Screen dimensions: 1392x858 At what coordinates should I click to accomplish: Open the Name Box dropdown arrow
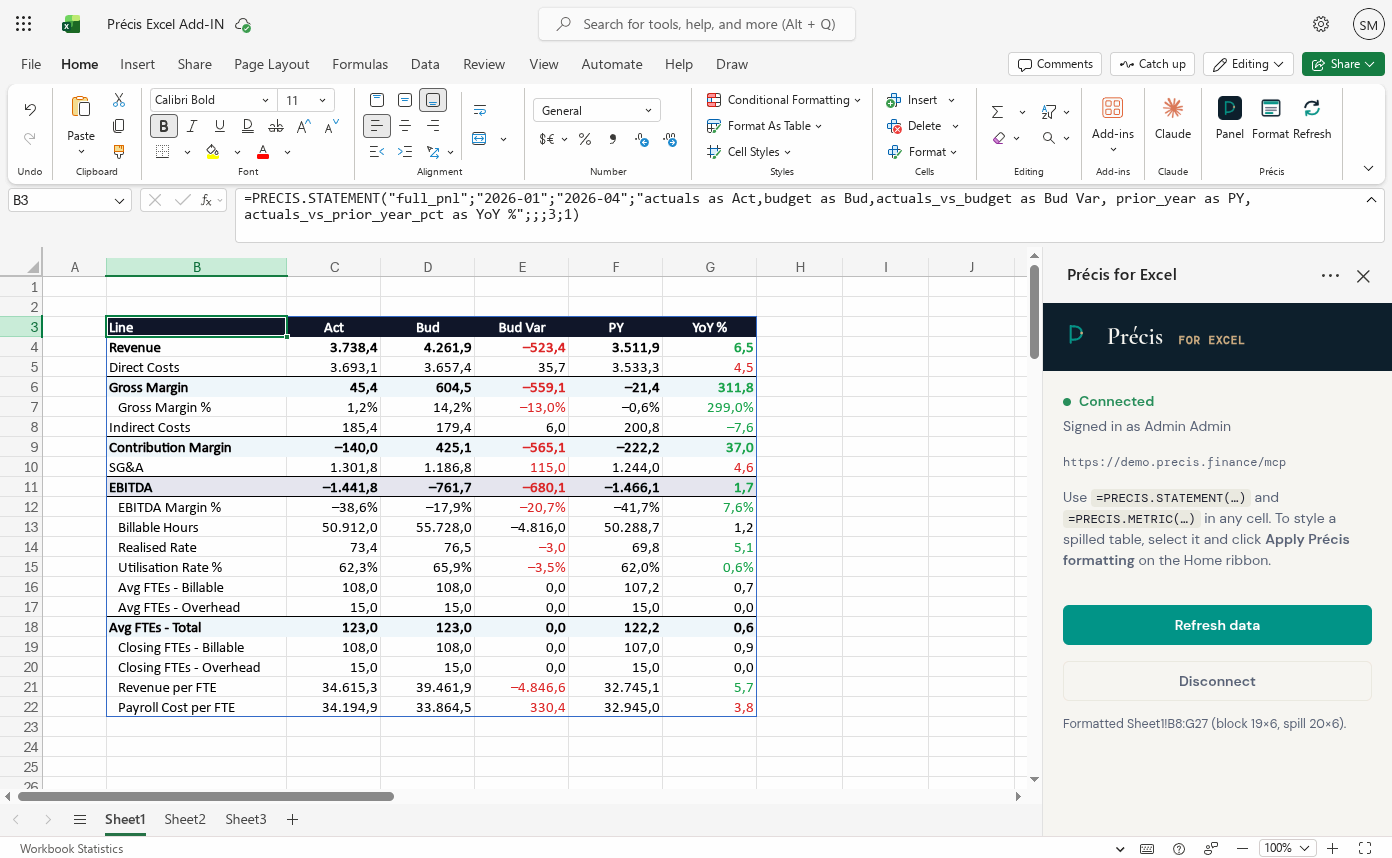[120, 200]
